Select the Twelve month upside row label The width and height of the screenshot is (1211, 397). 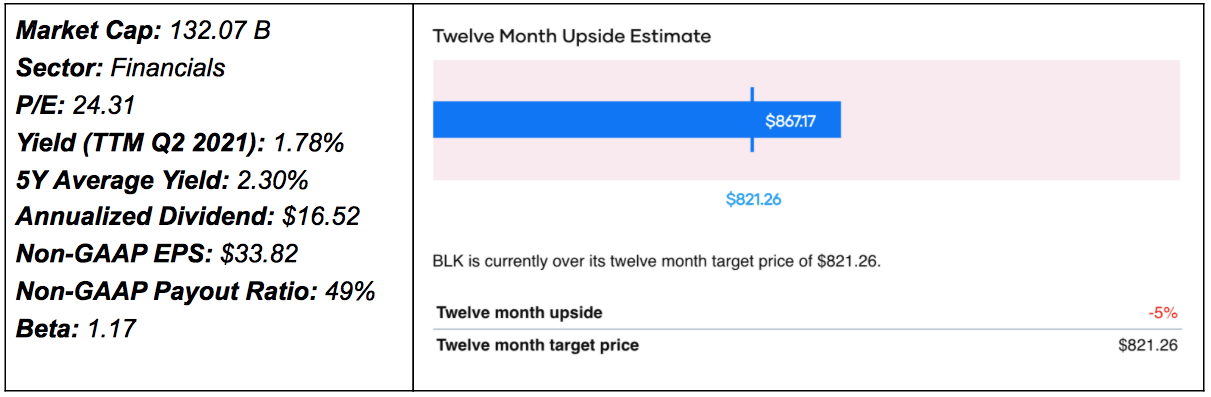click(519, 313)
